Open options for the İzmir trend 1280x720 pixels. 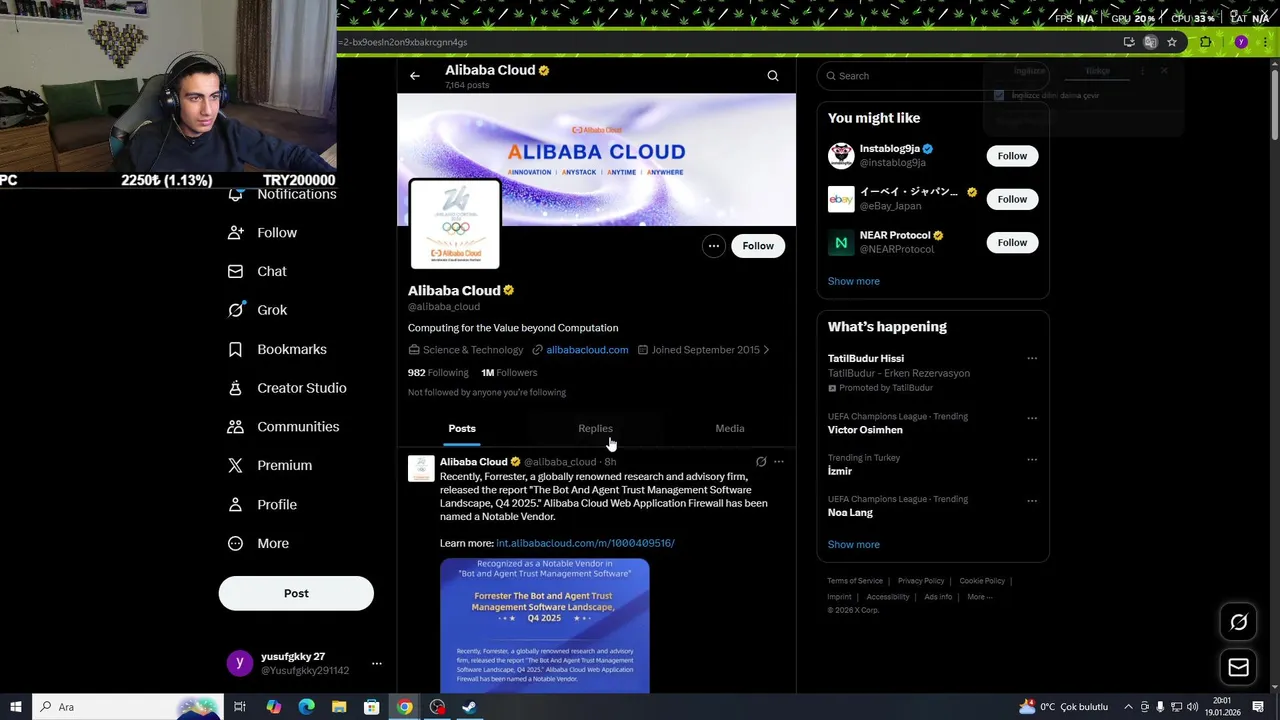1032,460
